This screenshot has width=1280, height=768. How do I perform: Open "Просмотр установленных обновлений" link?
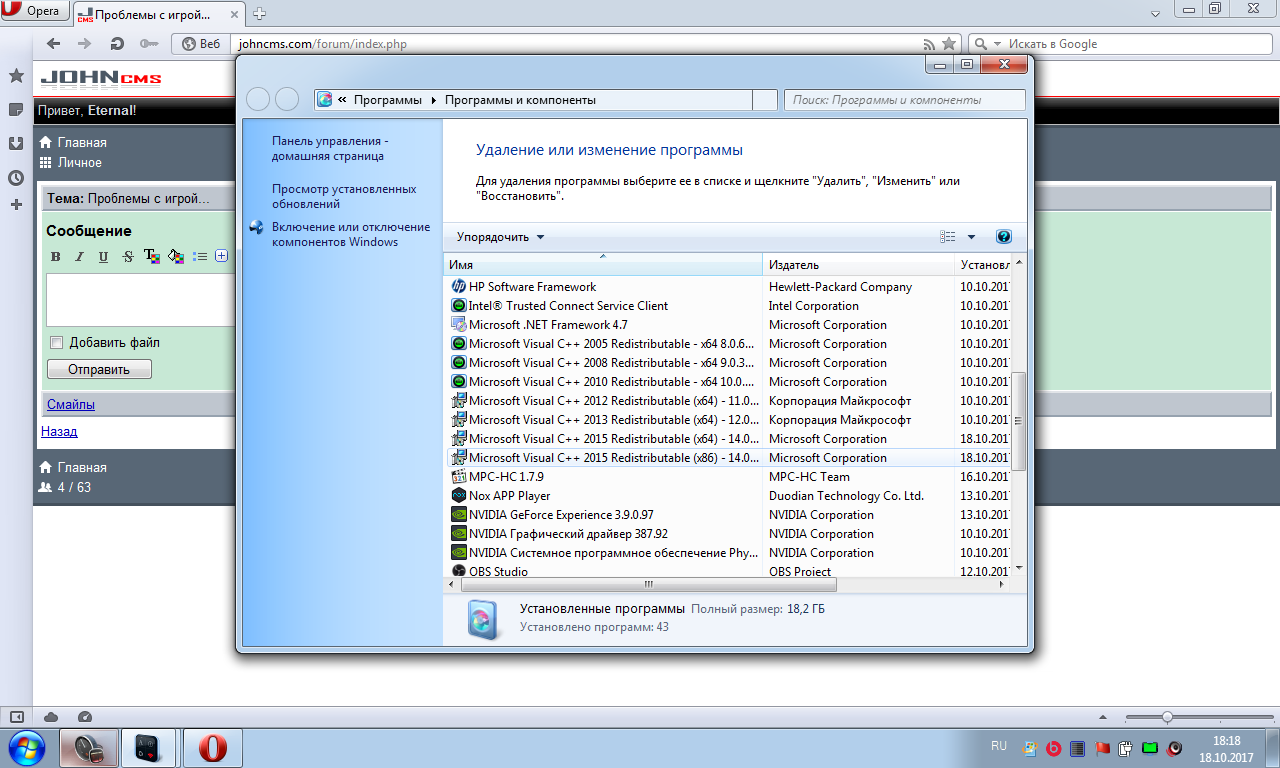point(344,196)
